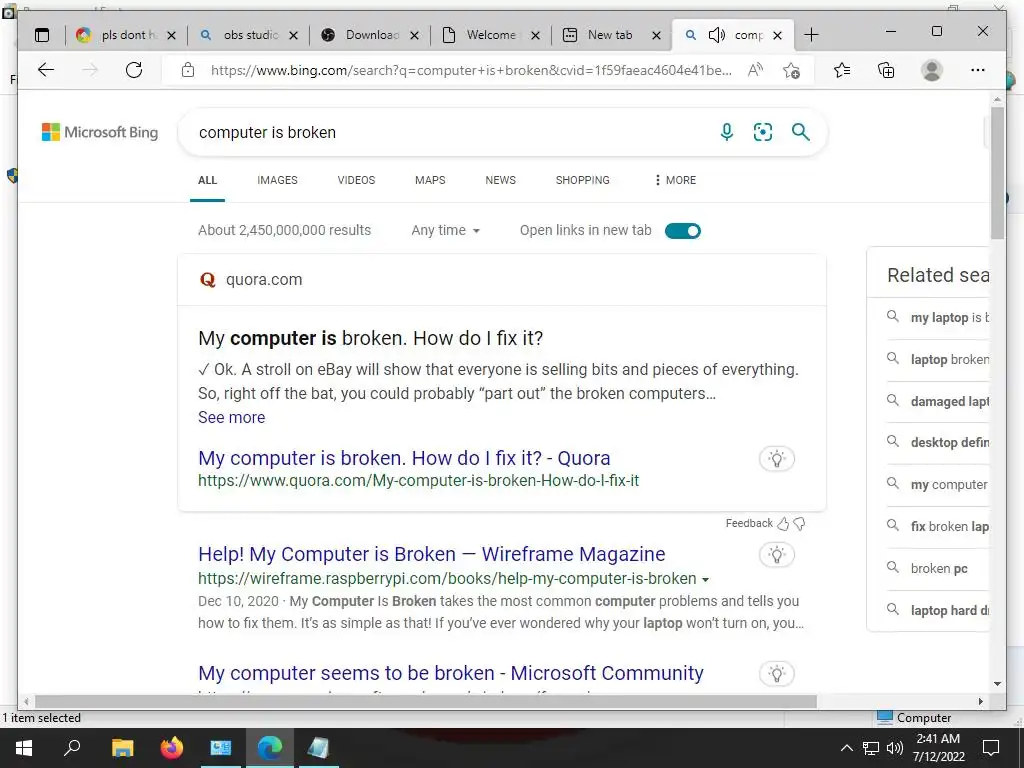Close the Download tab

click(414, 35)
